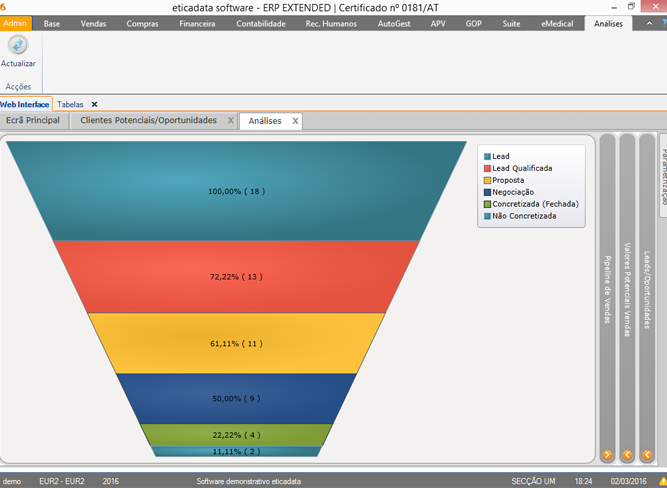Open the Admin menu button

pyautogui.click(x=16, y=23)
